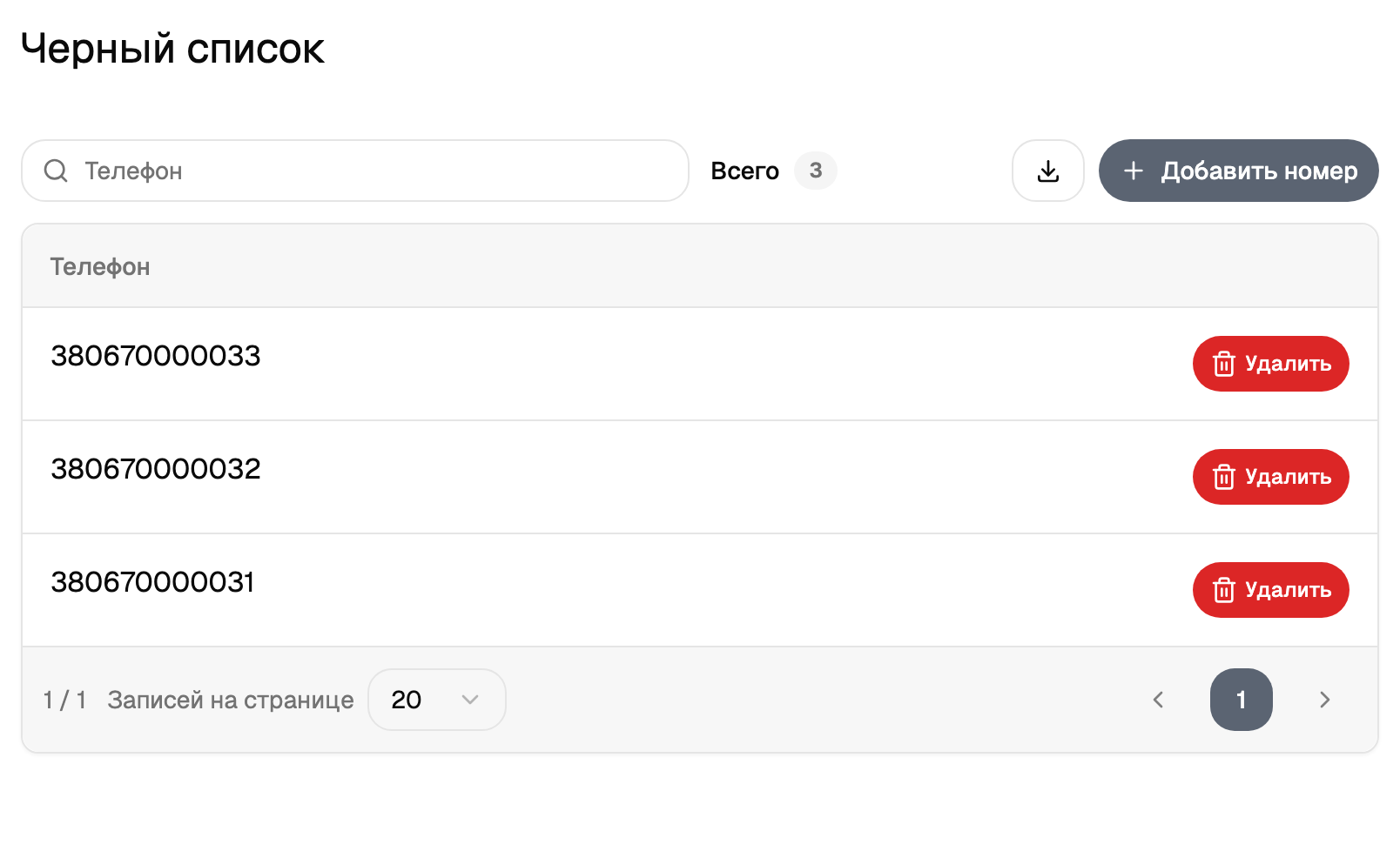This screenshot has width=1400, height=858.
Task: Delete number 380670000033 via Удалить
Action: coord(1271,364)
